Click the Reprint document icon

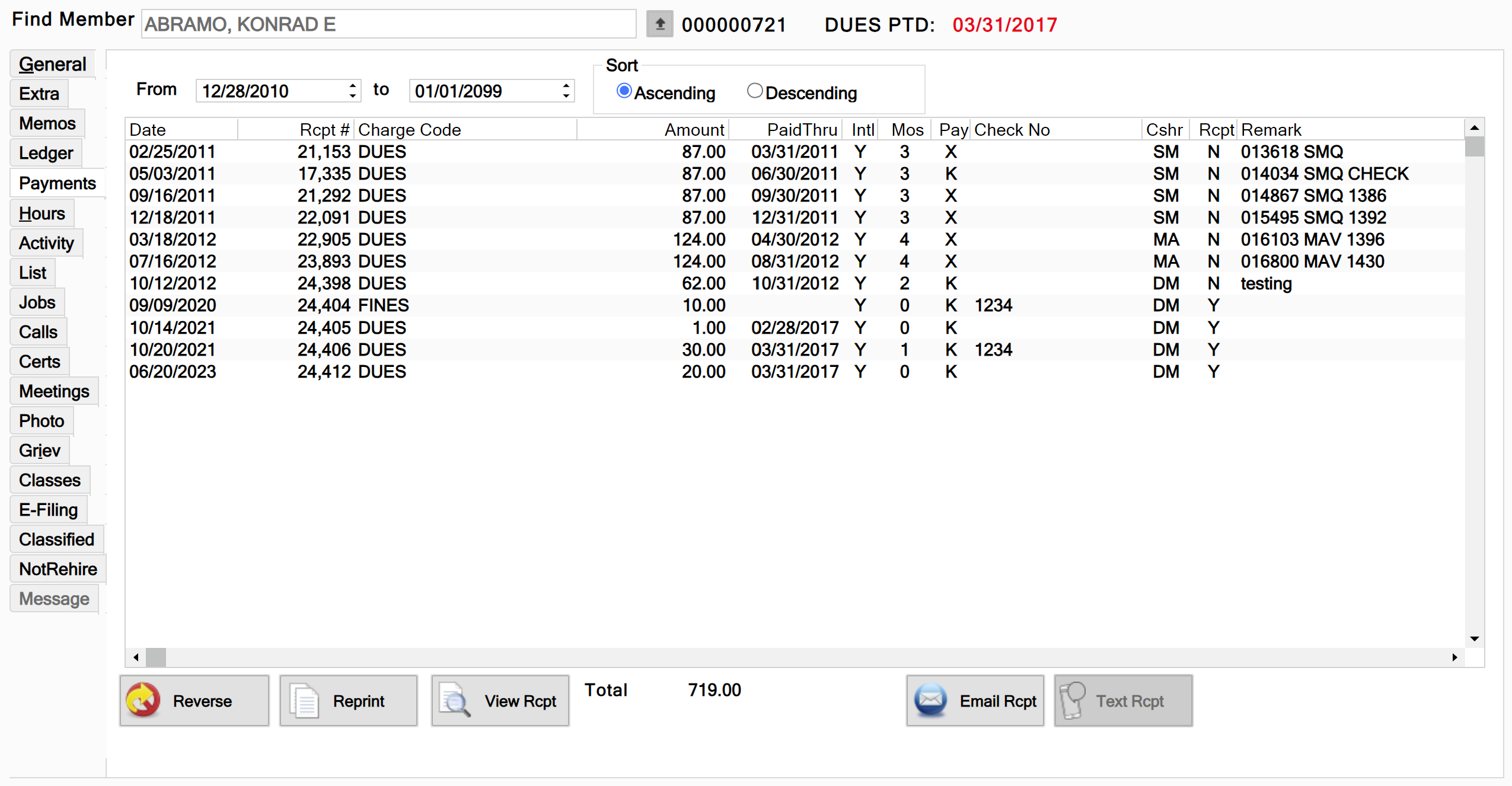pyautogui.click(x=305, y=700)
